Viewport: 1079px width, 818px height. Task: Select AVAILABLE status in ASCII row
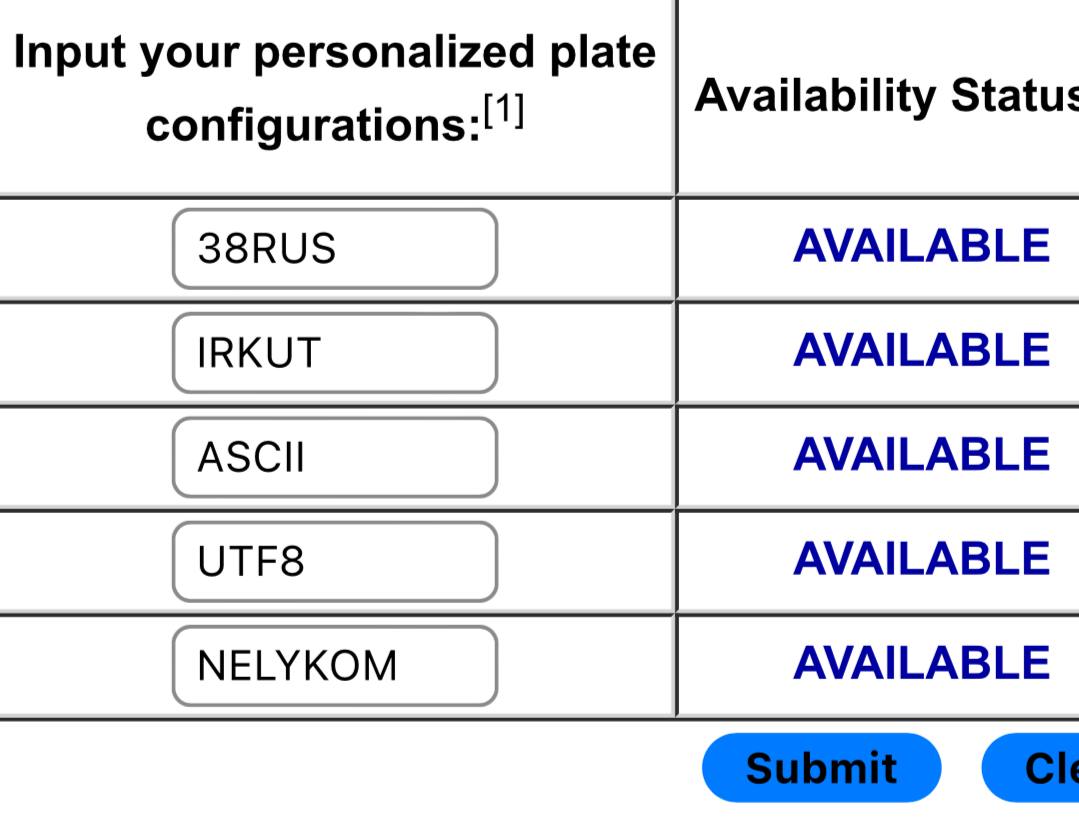pos(921,455)
